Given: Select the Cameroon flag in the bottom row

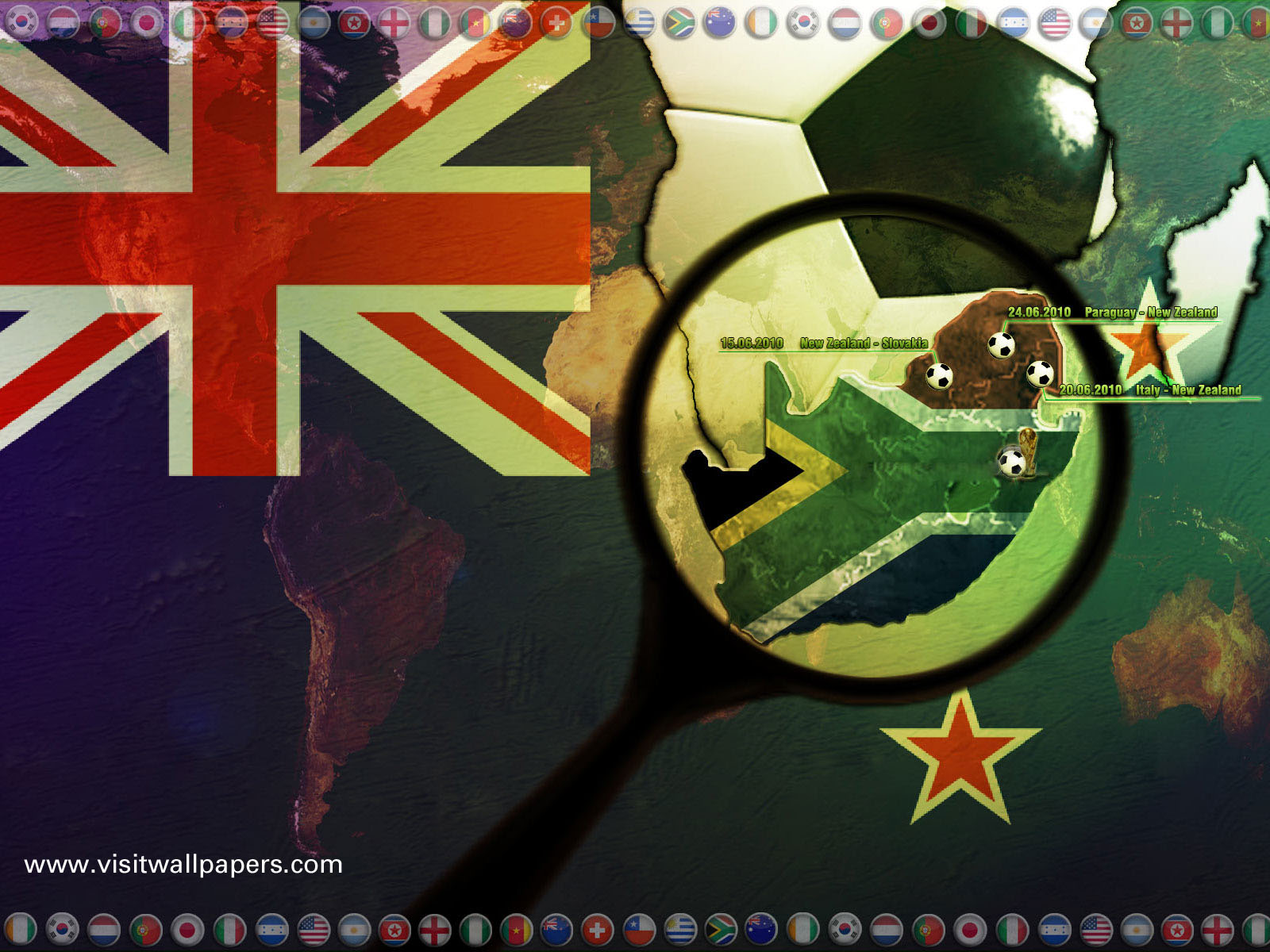Looking at the screenshot, I should click(516, 929).
